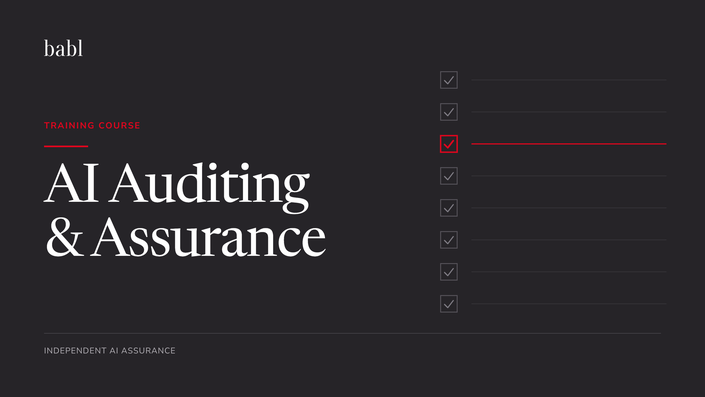The width and height of the screenshot is (705, 397).
Task: Click the INDEPENDENT AI ASSURANCE footer text
Action: point(110,351)
